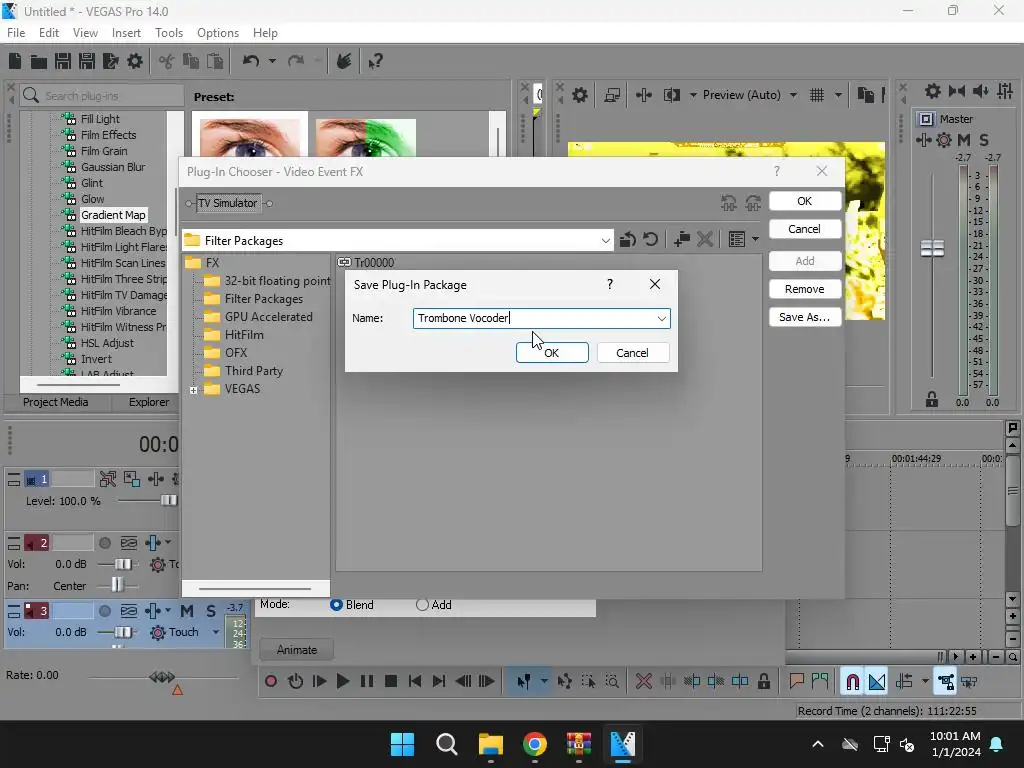Toggle Solo on audio track 3
Screen dimensions: 1024x768
pos(211,611)
